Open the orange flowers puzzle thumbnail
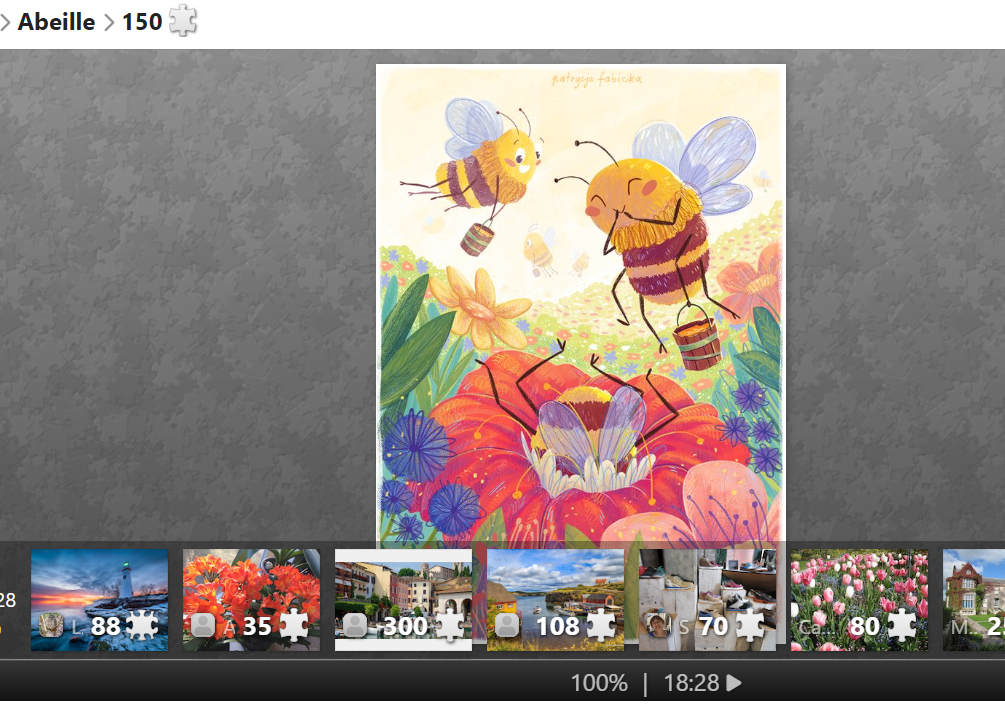The height and width of the screenshot is (708, 1005). click(x=251, y=600)
